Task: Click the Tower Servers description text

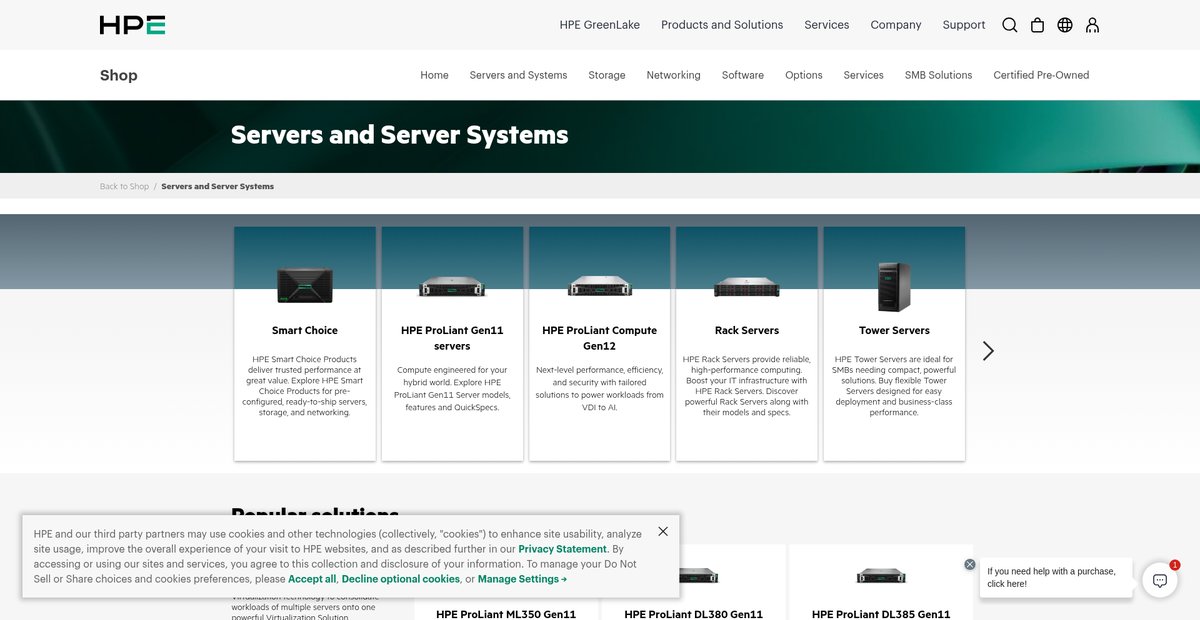Action: tap(894, 385)
